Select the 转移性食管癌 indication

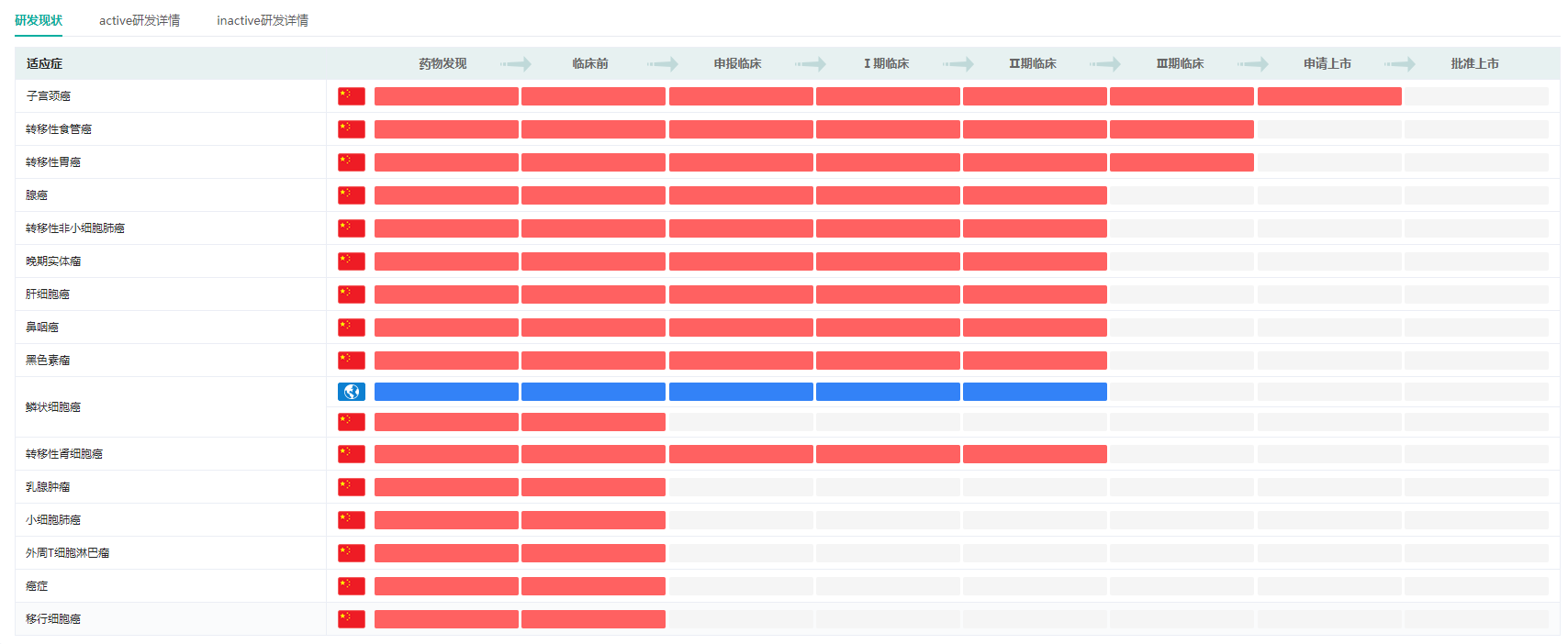[x=59, y=129]
